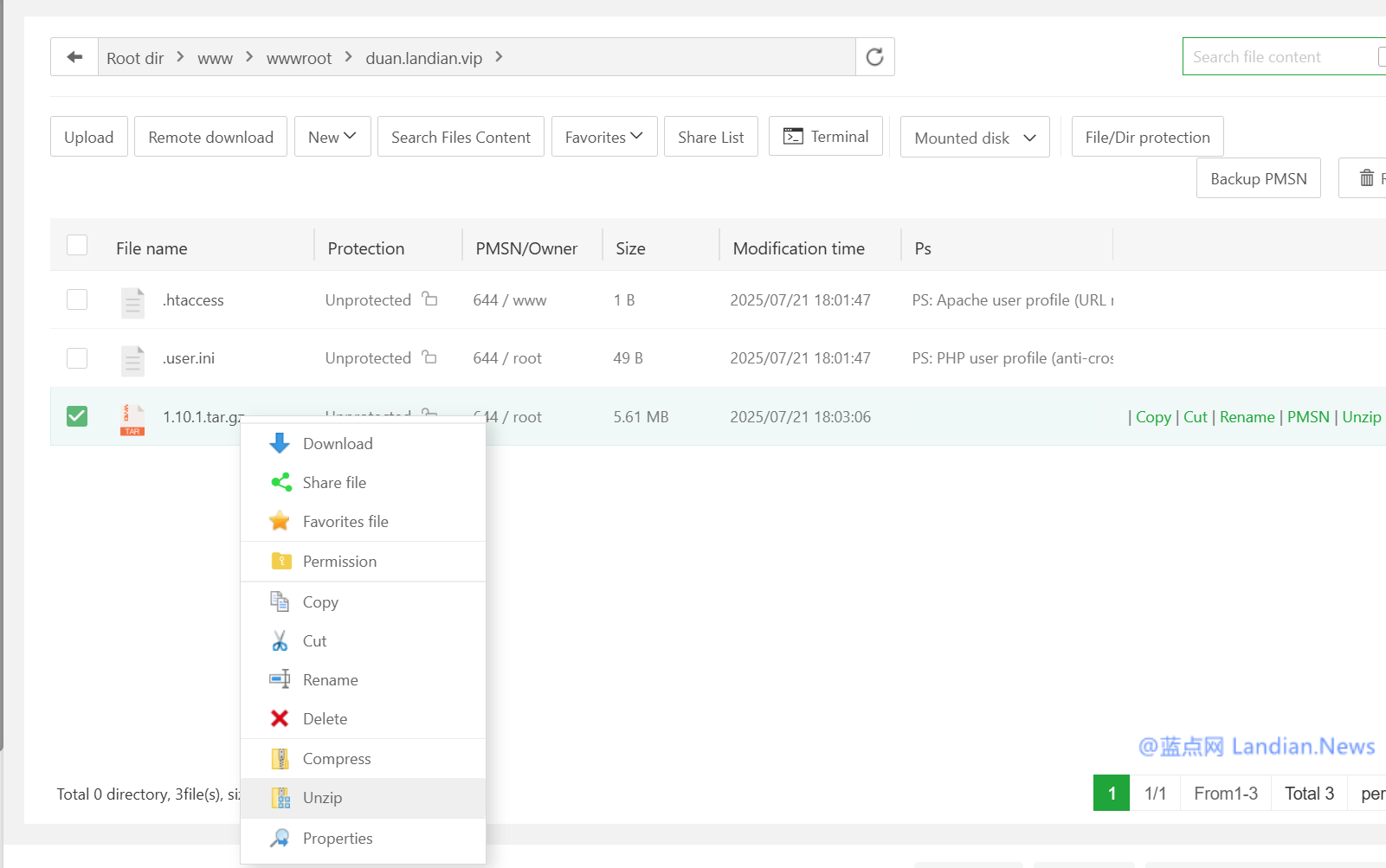The height and width of the screenshot is (868, 1386).
Task: Select Compress in the context menu
Action: [x=336, y=759]
